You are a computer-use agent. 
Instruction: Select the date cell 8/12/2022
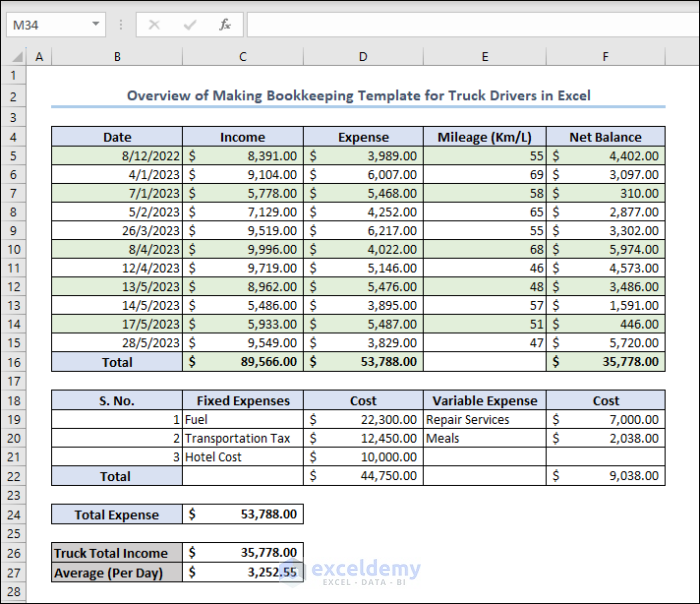coord(117,156)
